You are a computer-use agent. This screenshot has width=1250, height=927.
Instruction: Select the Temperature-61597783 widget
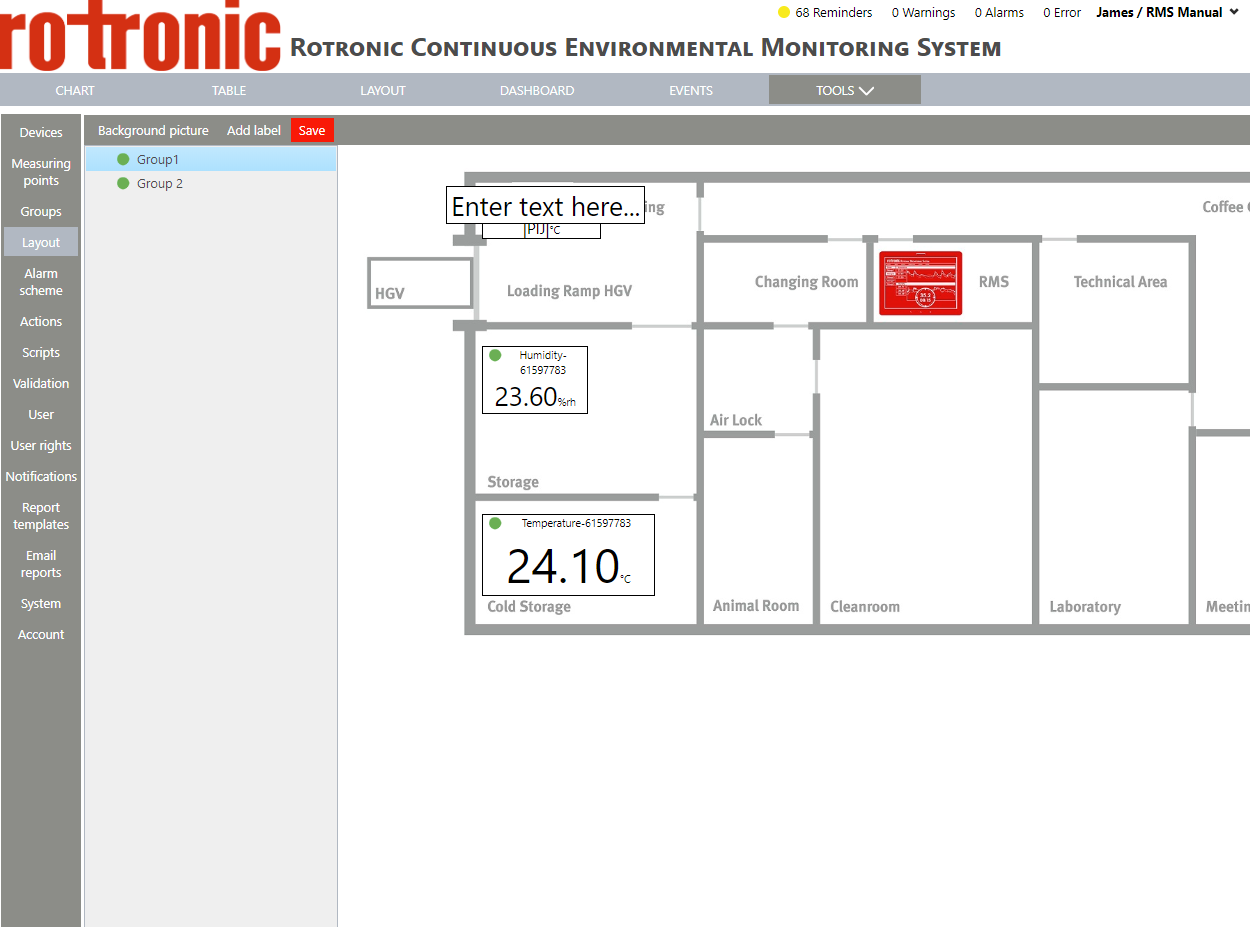pyautogui.click(x=568, y=555)
